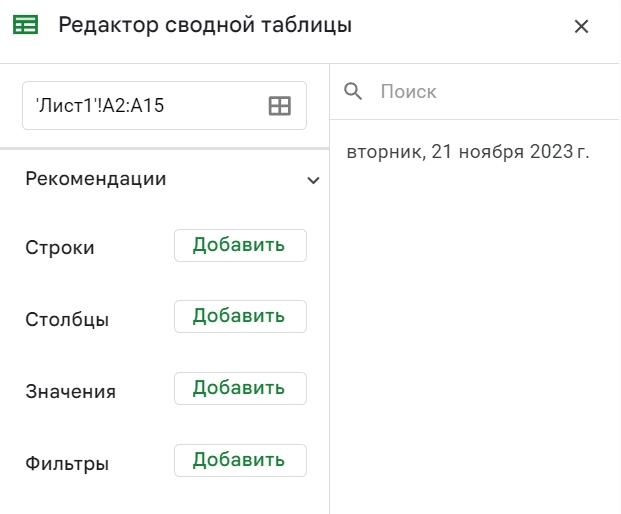Image resolution: width=621 pixels, height=514 pixels.
Task: Click the magnifier search icon
Action: (x=353, y=92)
